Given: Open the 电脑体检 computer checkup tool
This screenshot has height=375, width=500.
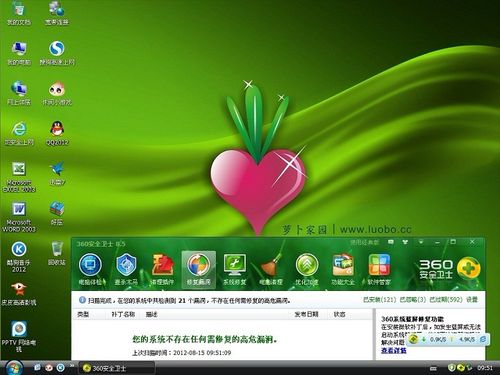Looking at the screenshot, I should [x=90, y=269].
